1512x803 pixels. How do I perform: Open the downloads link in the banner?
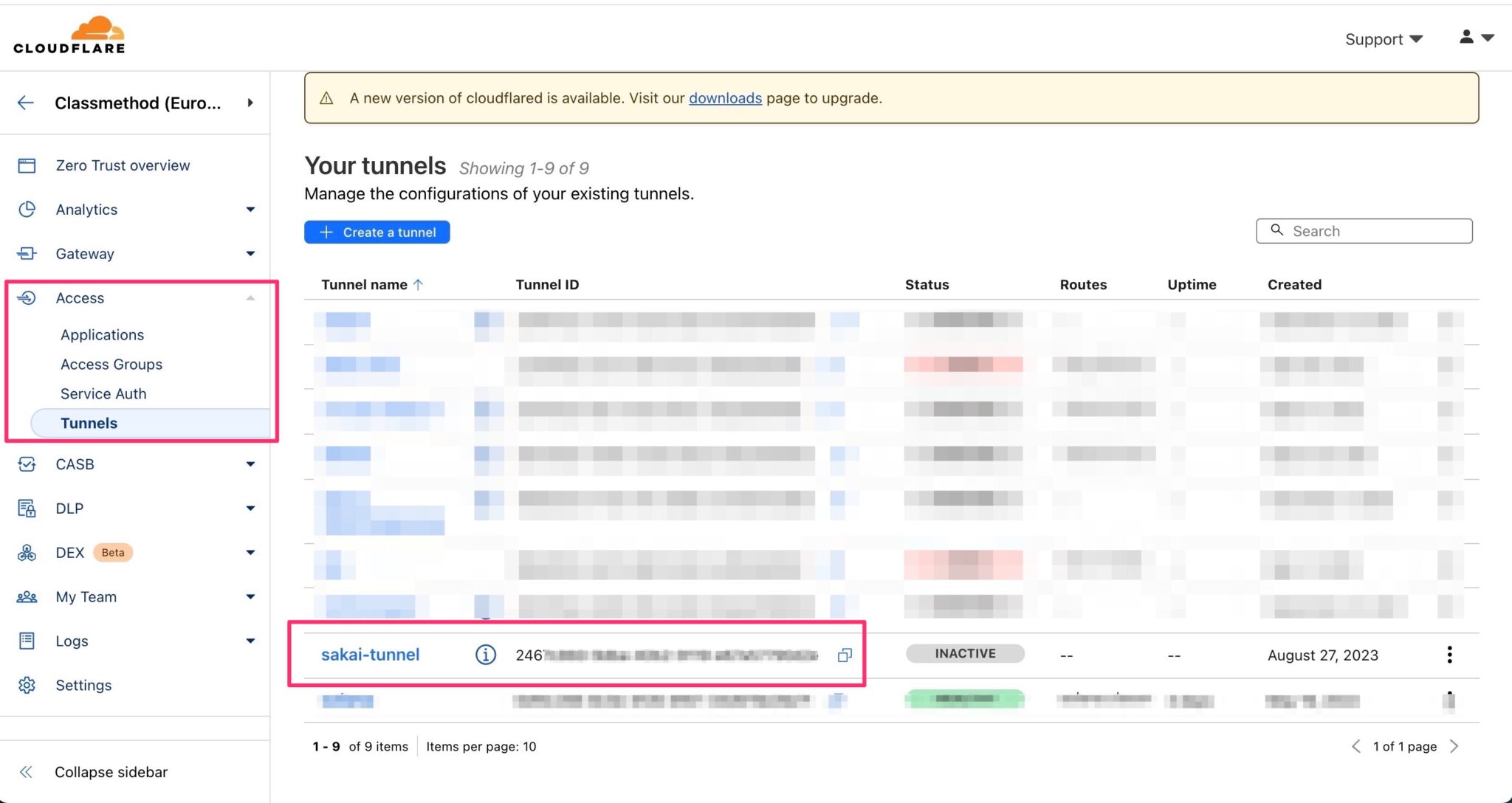coord(725,97)
